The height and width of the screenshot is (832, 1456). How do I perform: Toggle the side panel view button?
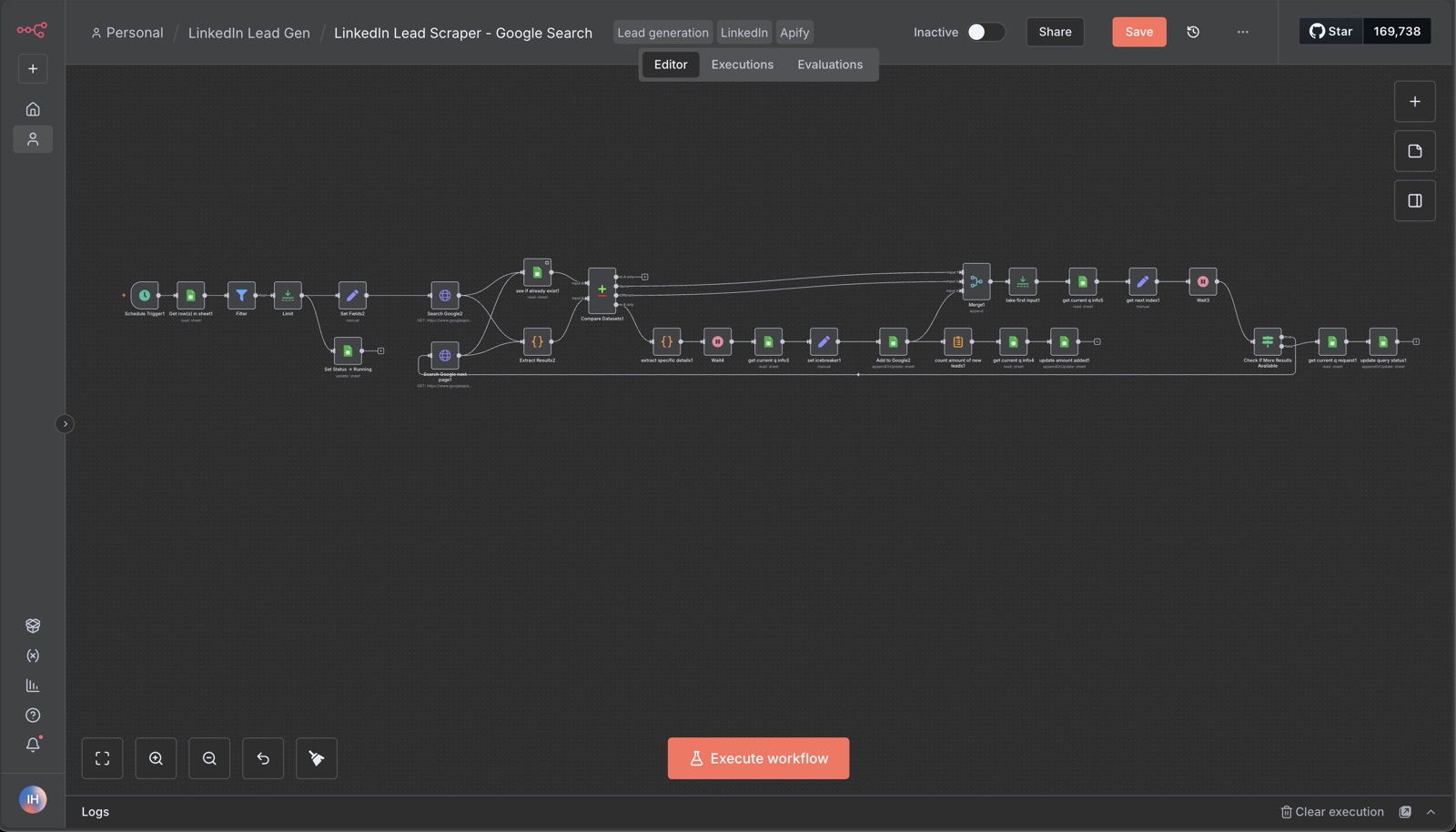point(1415,200)
